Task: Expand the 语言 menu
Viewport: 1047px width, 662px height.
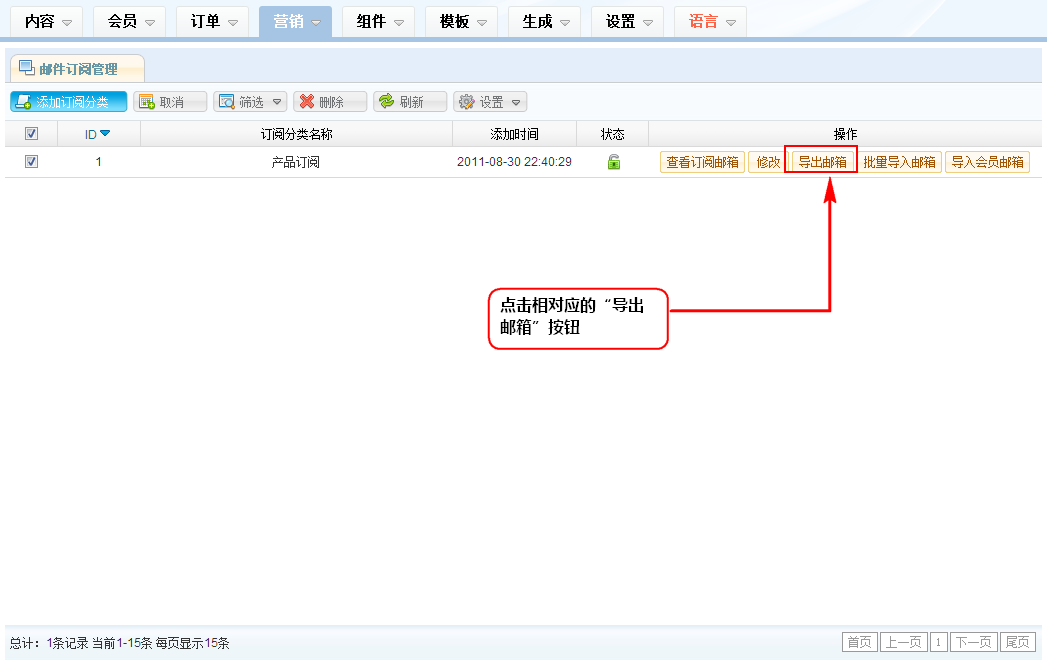Action: [710, 21]
